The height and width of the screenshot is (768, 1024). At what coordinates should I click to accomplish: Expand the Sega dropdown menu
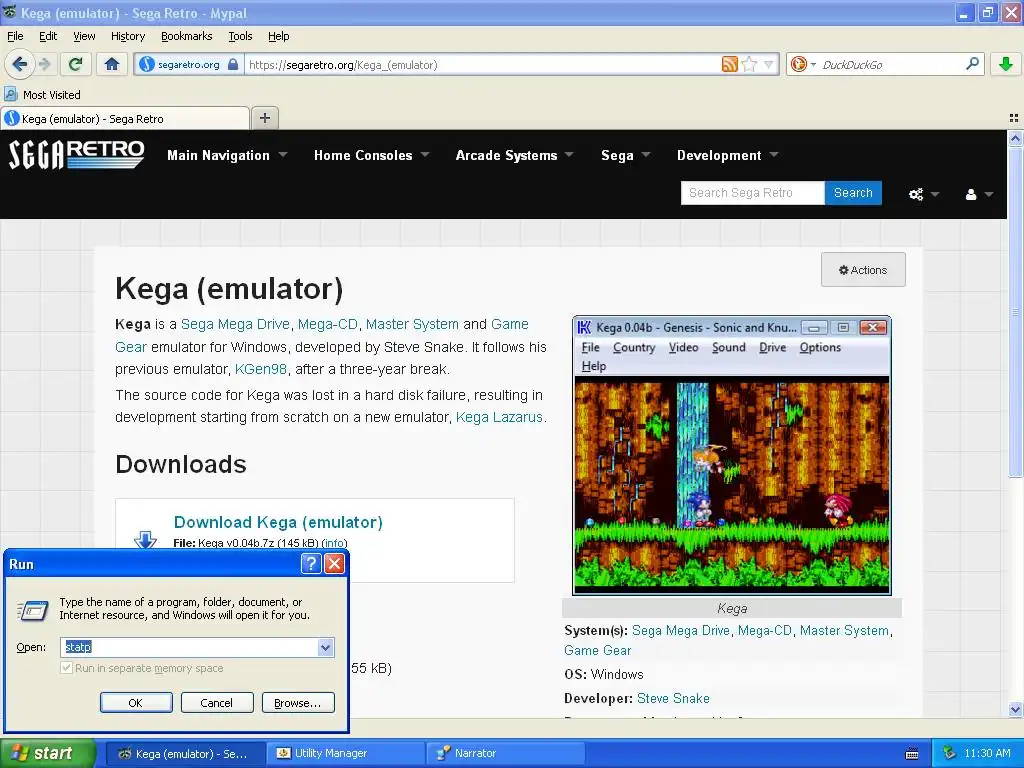(626, 155)
